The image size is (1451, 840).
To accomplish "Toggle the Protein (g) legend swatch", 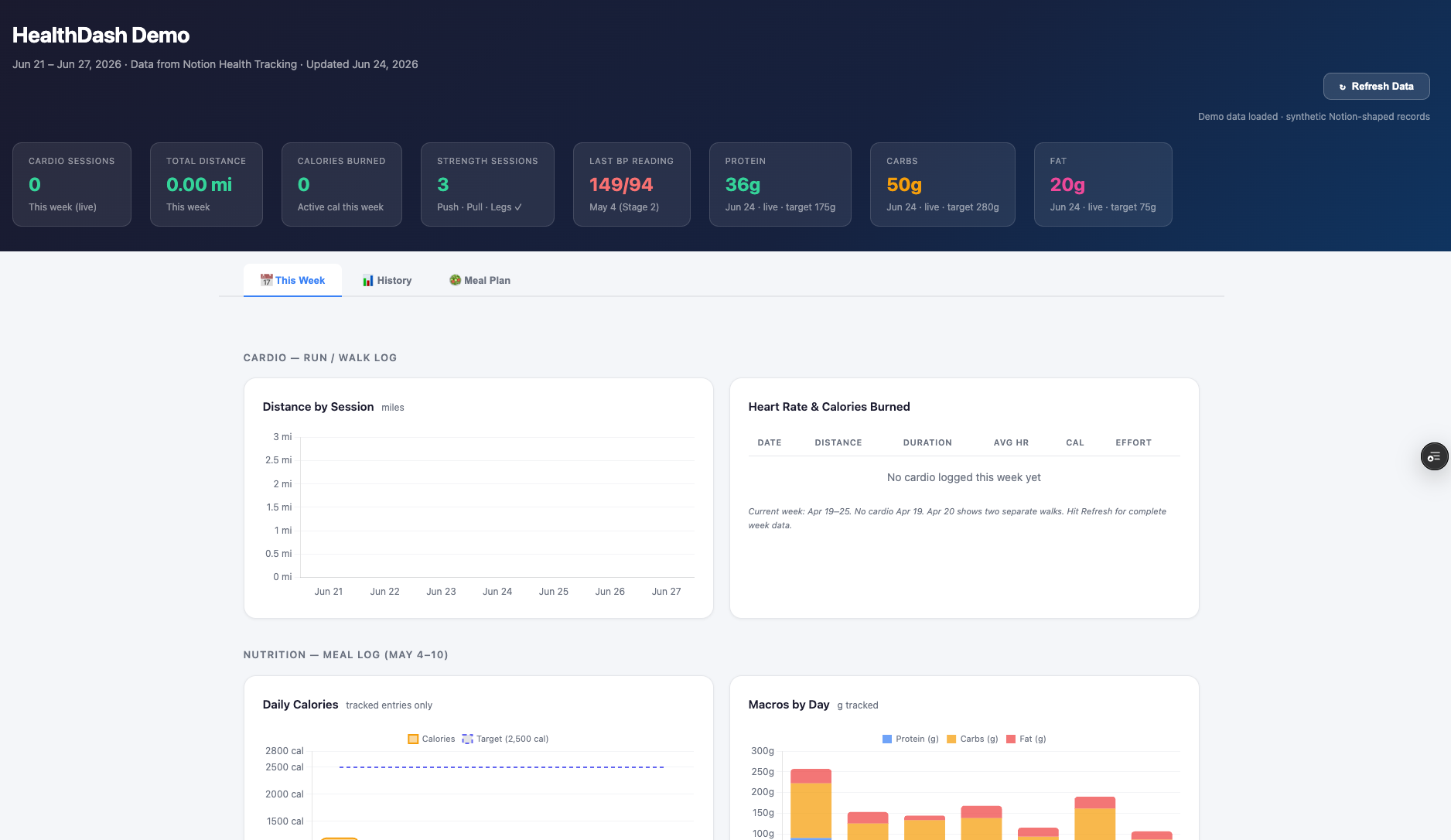I will [887, 739].
